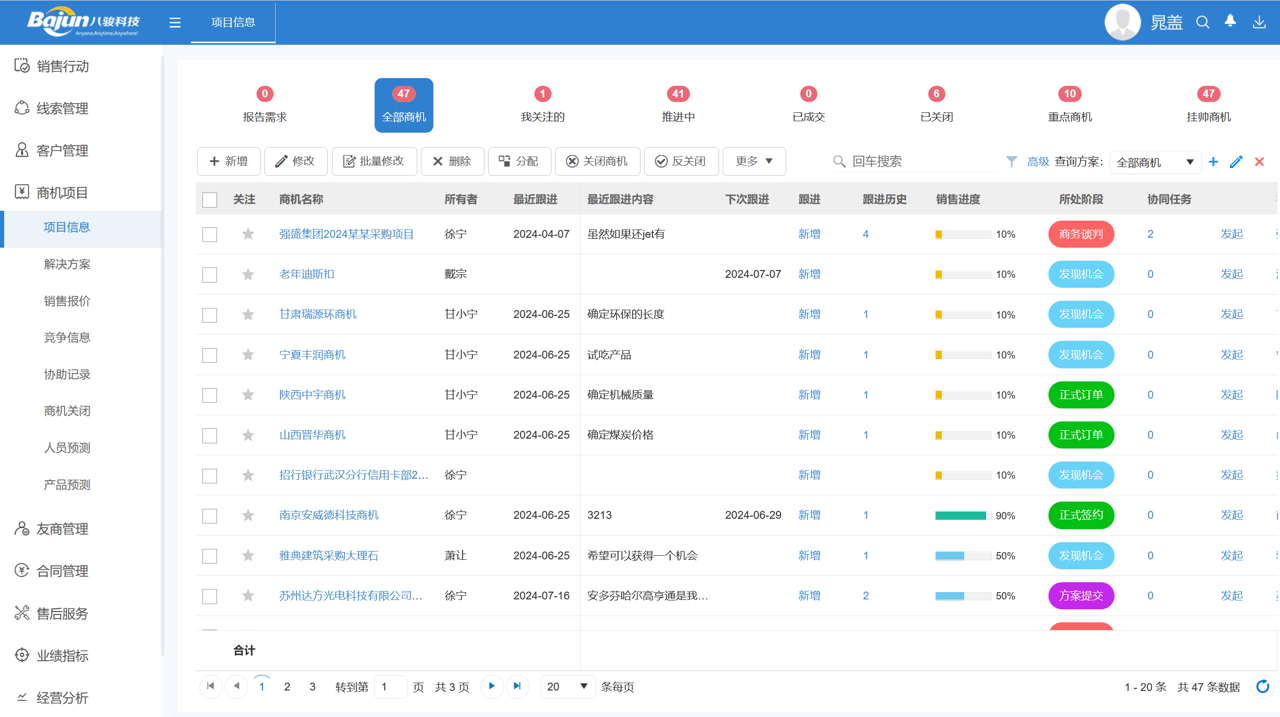Star the 南京安威德科技商机 row as favorite
The image size is (1280, 717).
click(x=247, y=515)
